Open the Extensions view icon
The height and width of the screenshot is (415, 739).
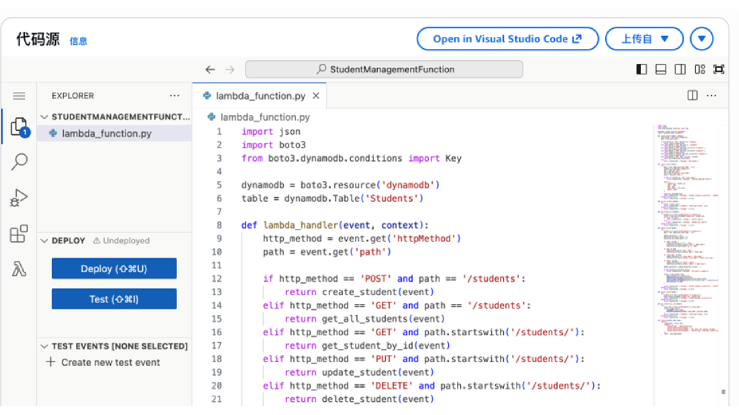coord(18,234)
